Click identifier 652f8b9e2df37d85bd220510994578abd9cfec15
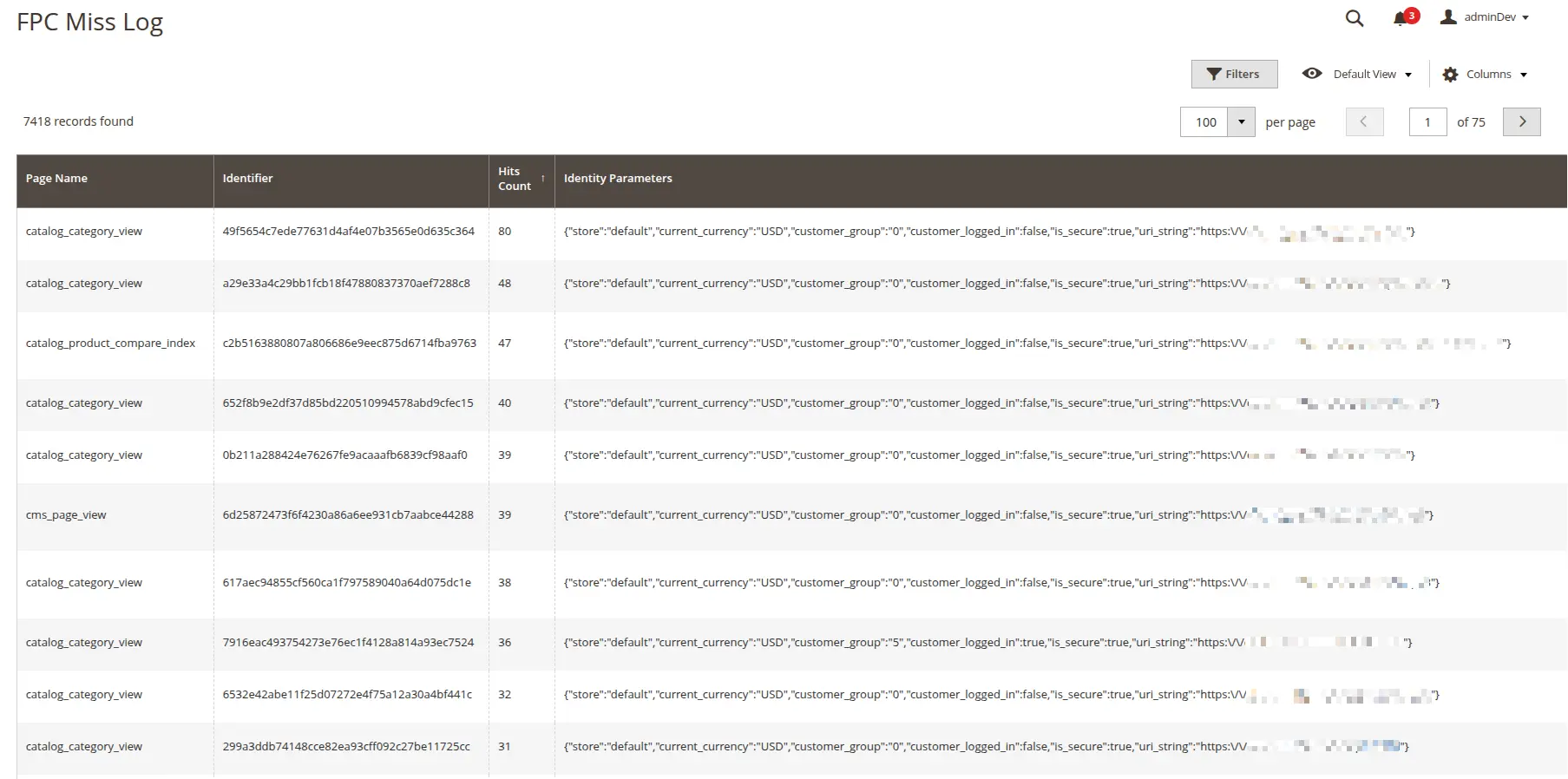The width and height of the screenshot is (1568, 779). (348, 403)
